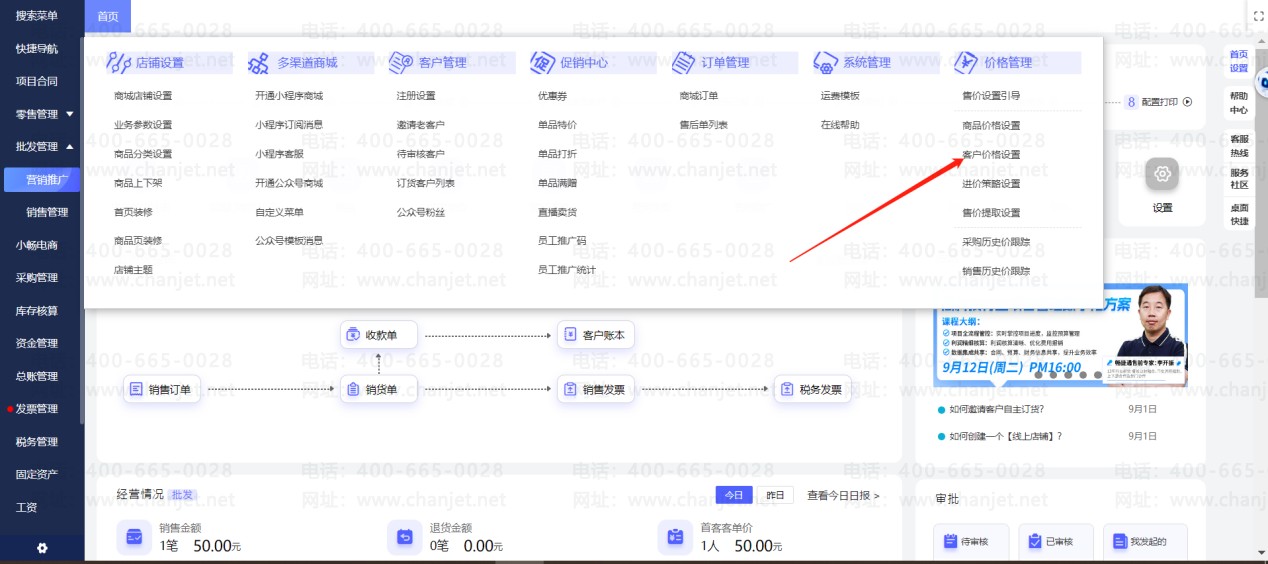Open 开通小程序商城 menu entry
Screen dimensions: 1268x564
point(289,96)
